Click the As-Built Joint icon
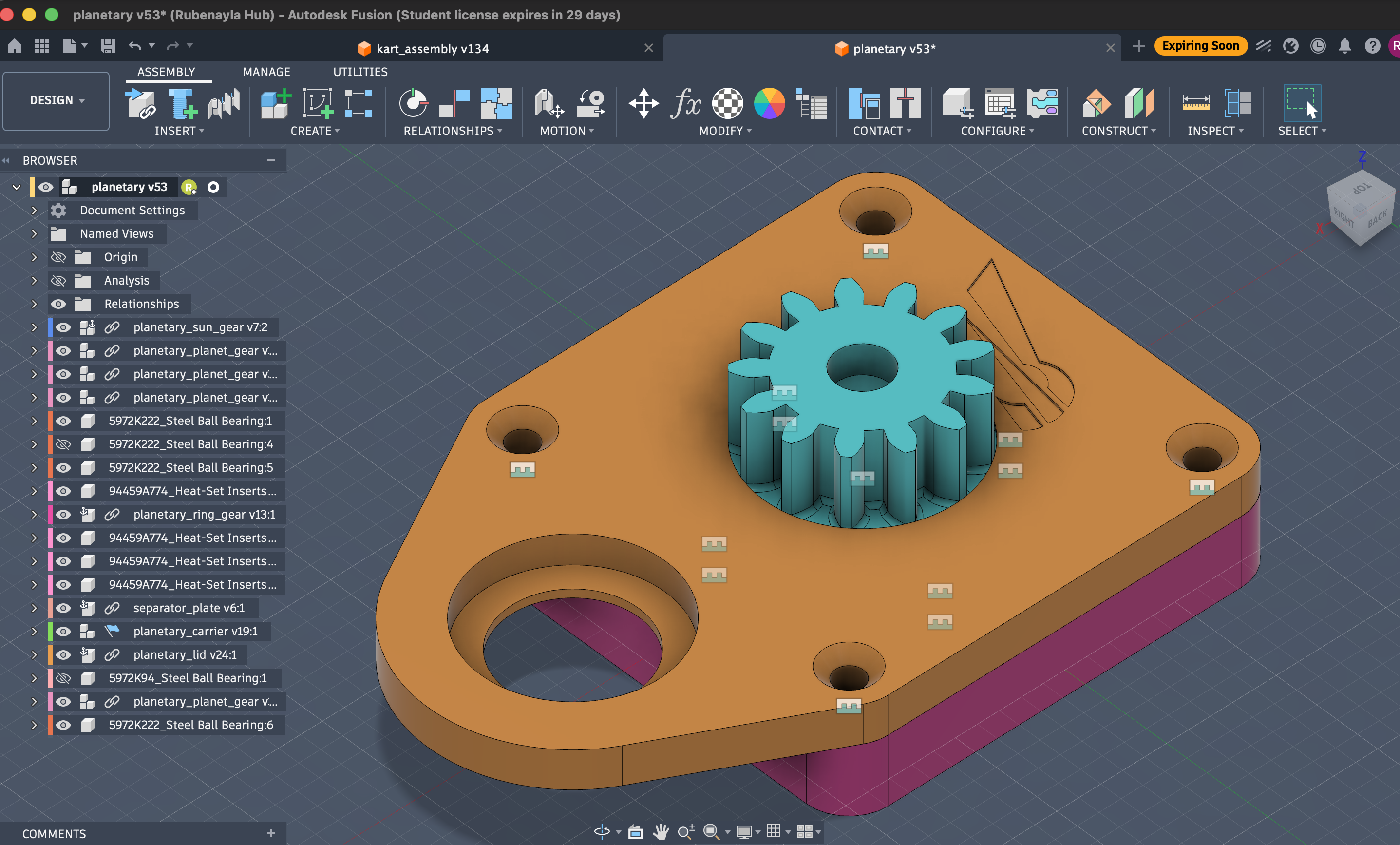The height and width of the screenshot is (845, 1400). 454,103
